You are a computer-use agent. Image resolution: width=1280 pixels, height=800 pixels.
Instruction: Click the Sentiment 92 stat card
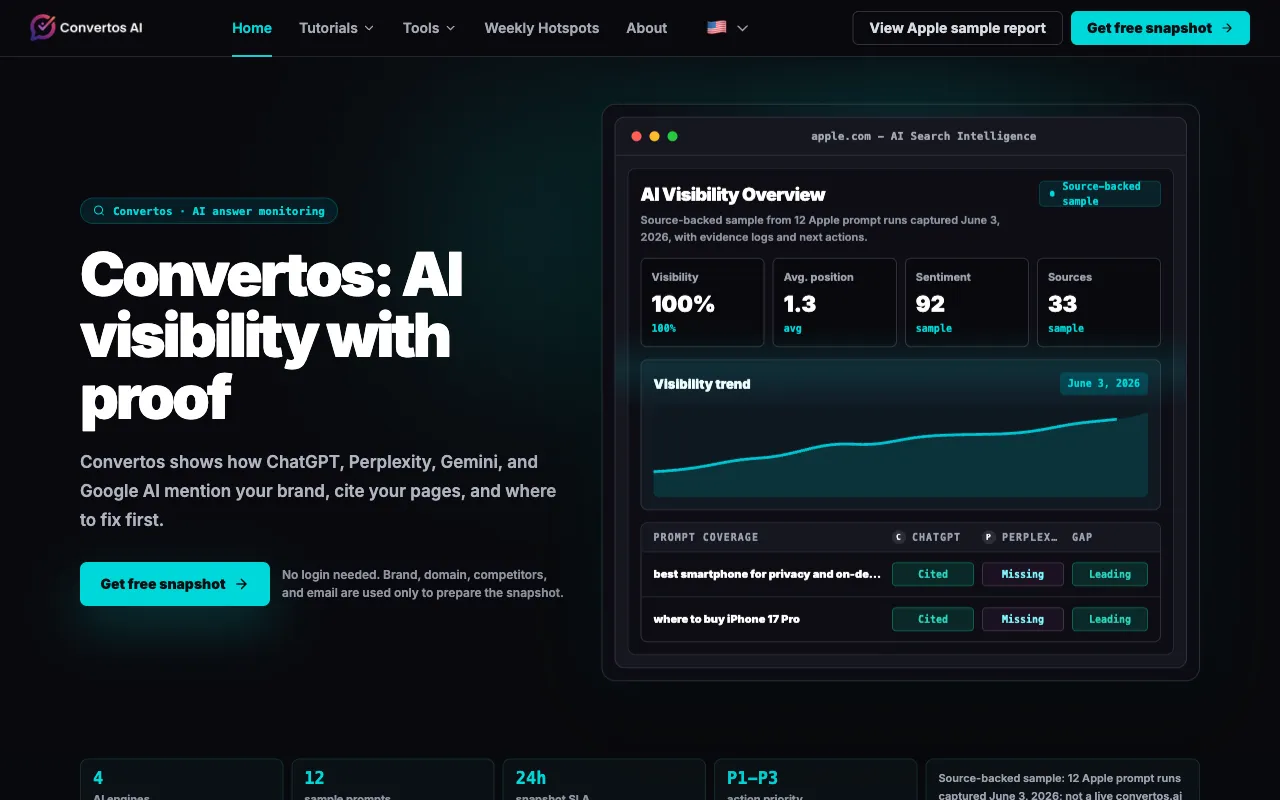click(x=967, y=303)
